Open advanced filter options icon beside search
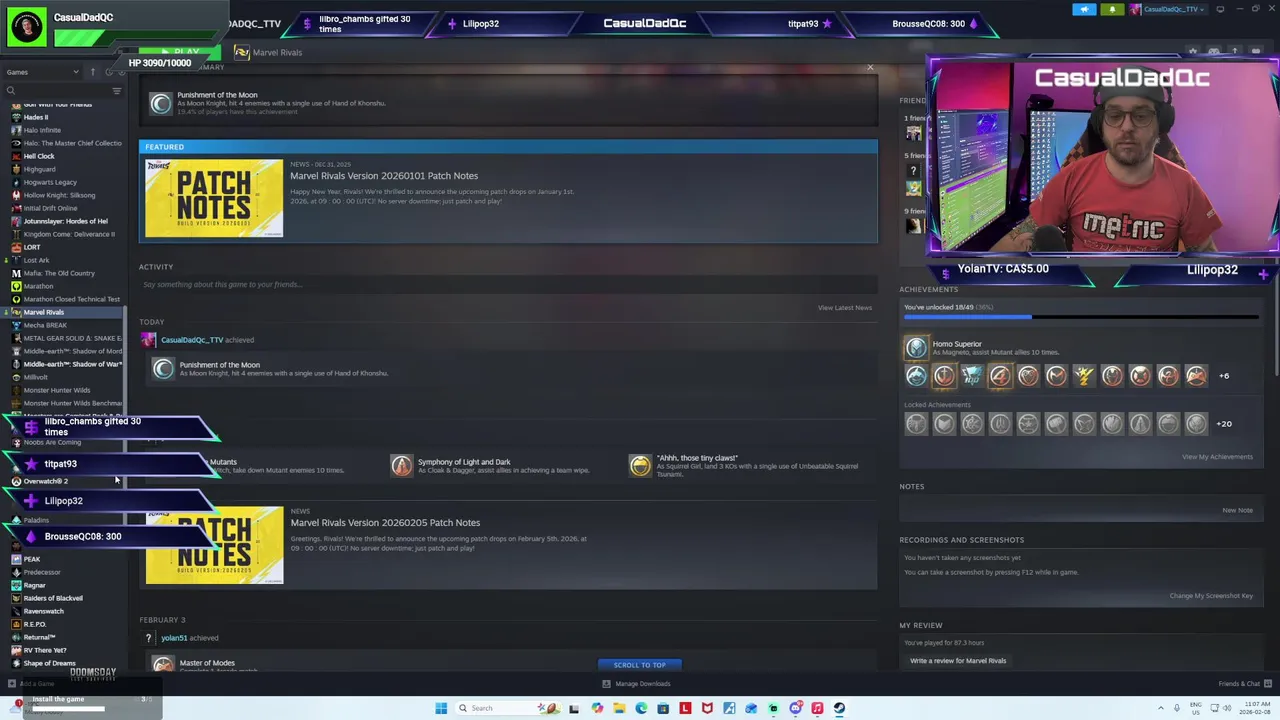Screen dimensions: 1280x720 click(117, 91)
